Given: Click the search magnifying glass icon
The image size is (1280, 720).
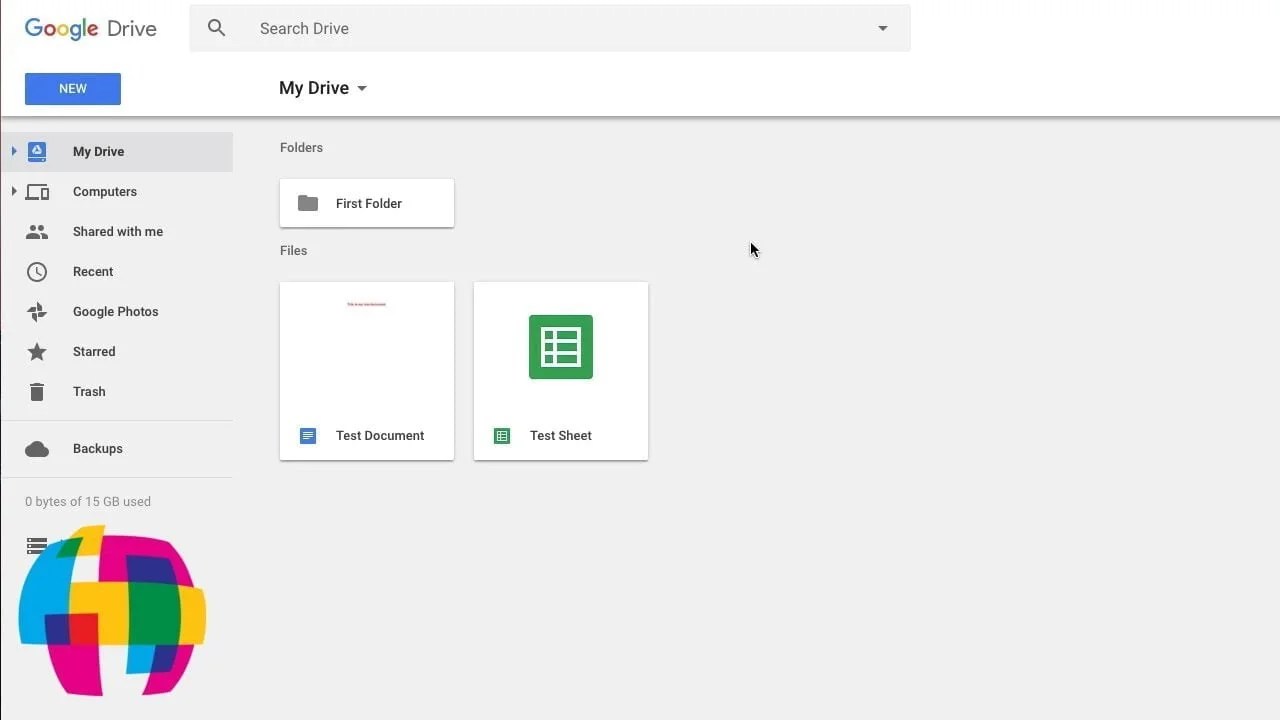Looking at the screenshot, I should click(x=217, y=28).
